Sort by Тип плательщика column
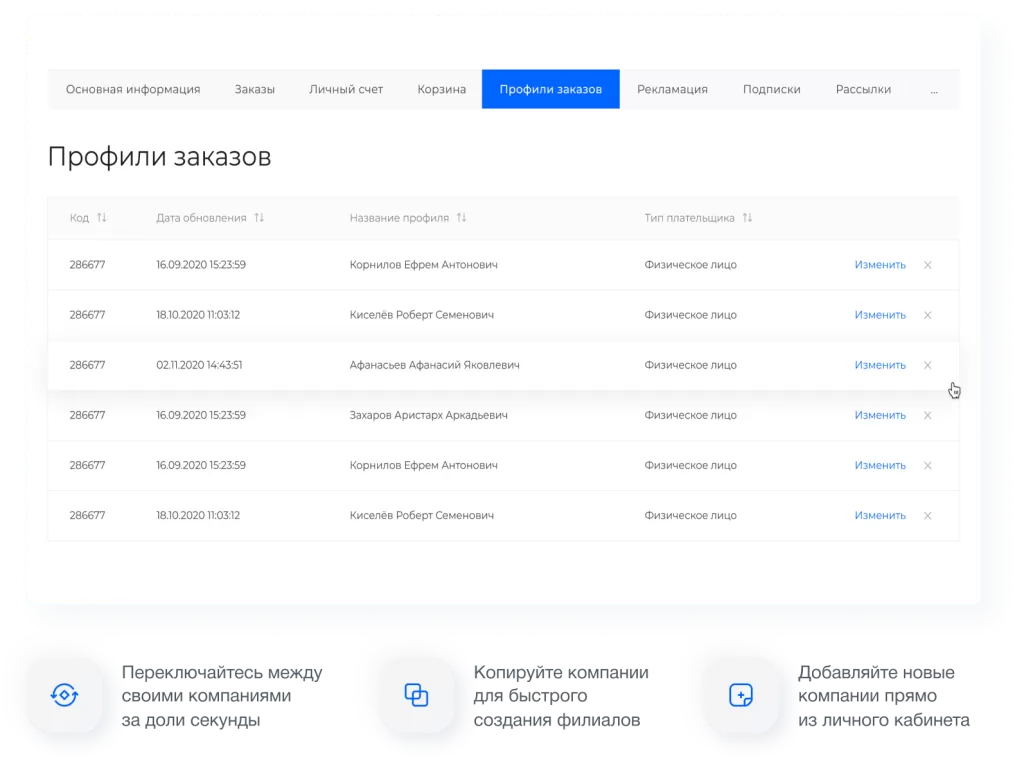Viewport: 1024px width, 759px height. pyautogui.click(x=747, y=218)
